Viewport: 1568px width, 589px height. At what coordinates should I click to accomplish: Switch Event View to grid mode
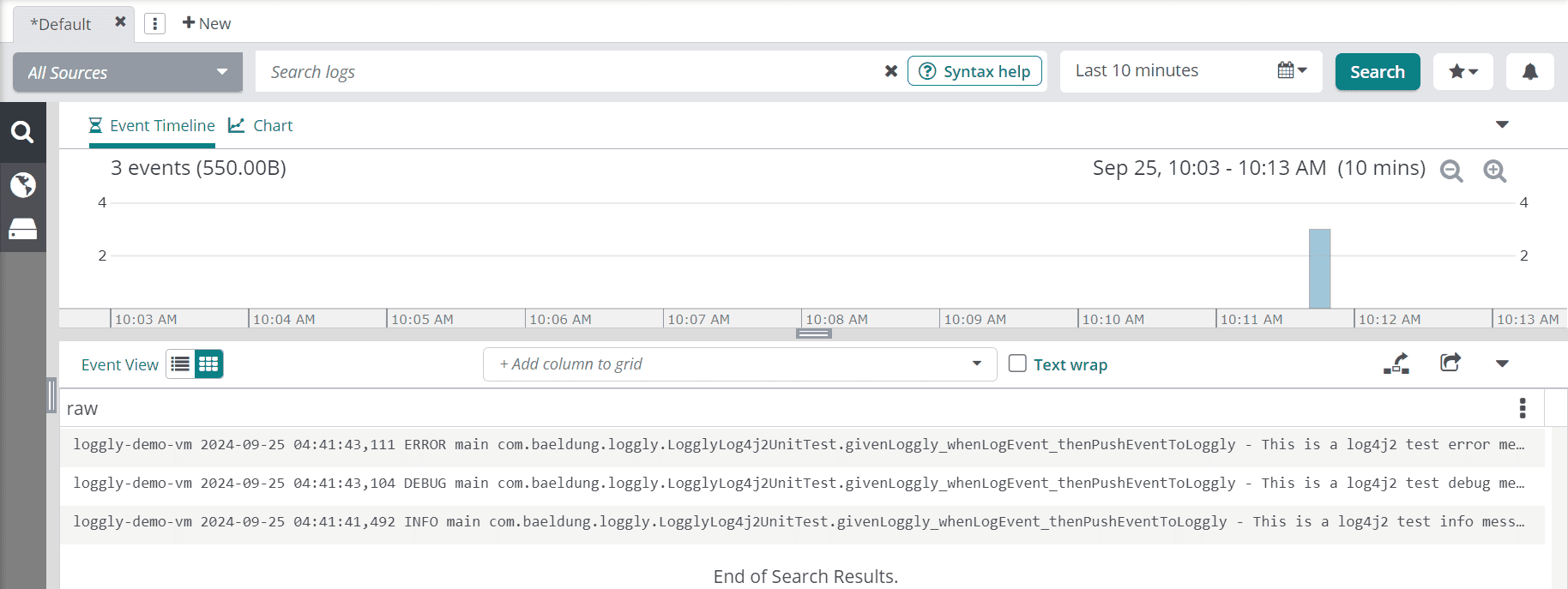(x=208, y=364)
